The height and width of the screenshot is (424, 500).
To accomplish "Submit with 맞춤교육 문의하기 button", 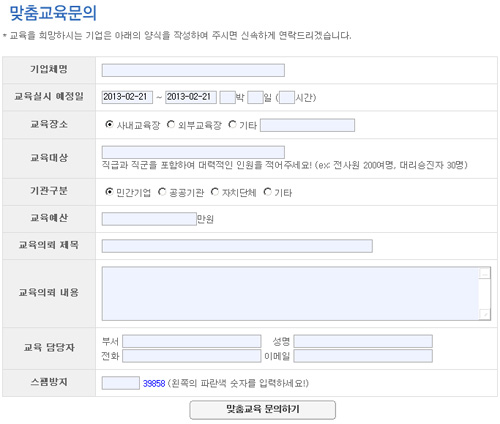I will pyautogui.click(x=262, y=410).
